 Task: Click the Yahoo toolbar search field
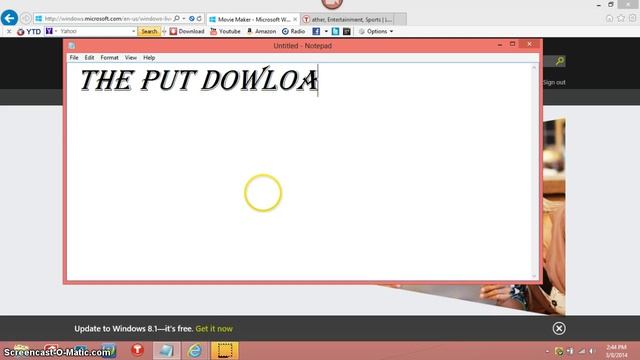(x=95, y=31)
